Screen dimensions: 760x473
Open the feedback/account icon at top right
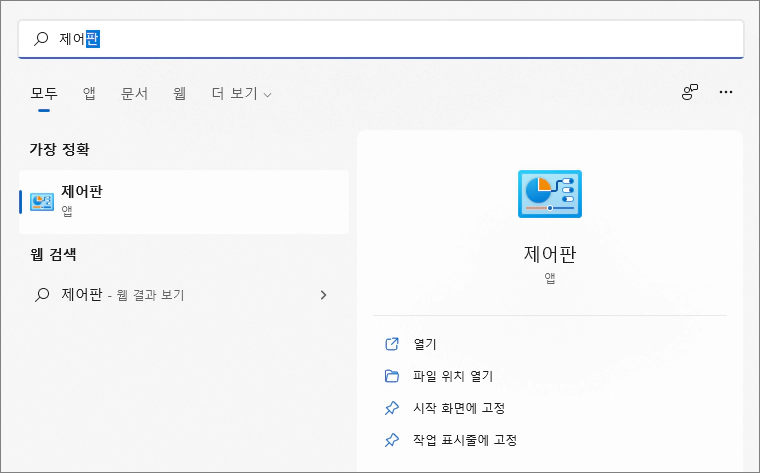pos(690,92)
